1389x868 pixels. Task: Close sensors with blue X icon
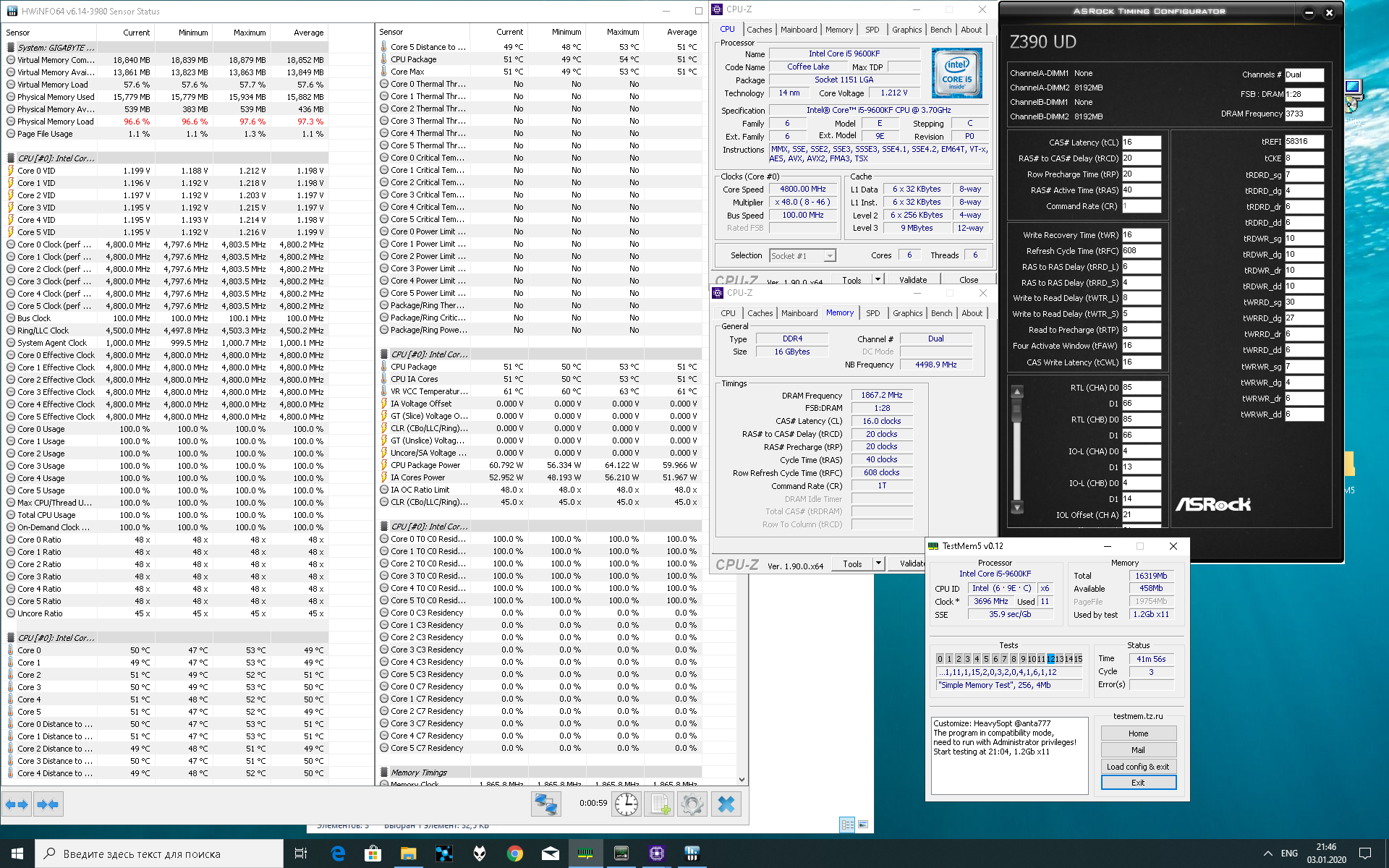726,804
